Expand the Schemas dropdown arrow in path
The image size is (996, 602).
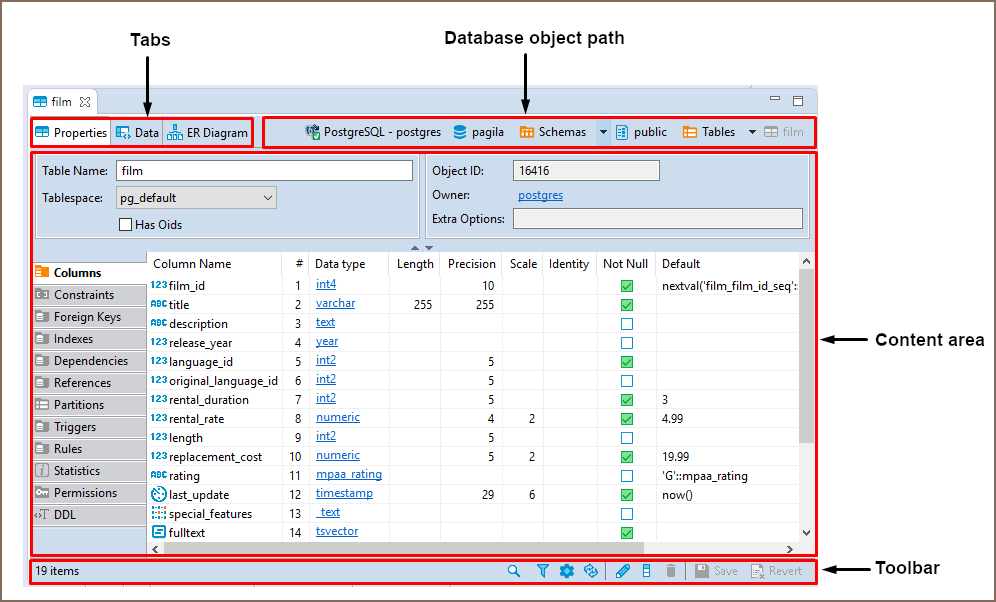click(603, 132)
